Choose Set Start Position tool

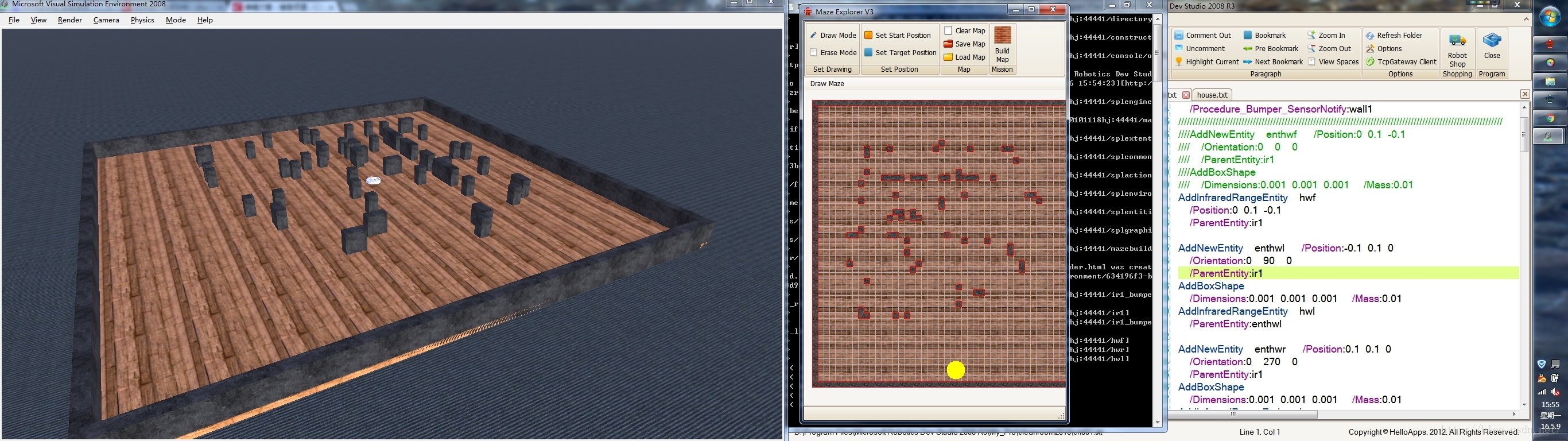897,36
